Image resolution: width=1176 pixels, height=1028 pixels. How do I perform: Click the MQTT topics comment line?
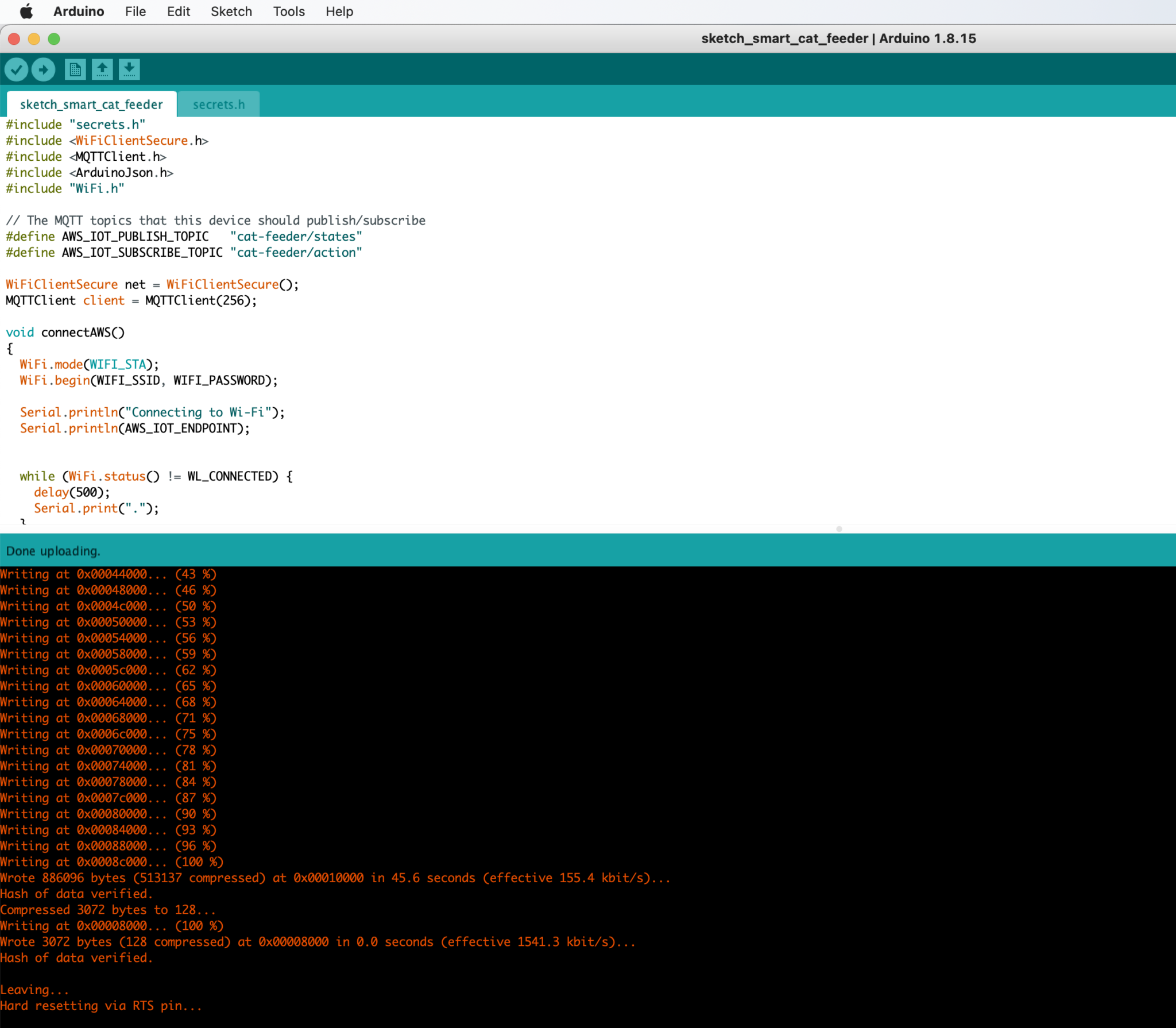coord(216,221)
